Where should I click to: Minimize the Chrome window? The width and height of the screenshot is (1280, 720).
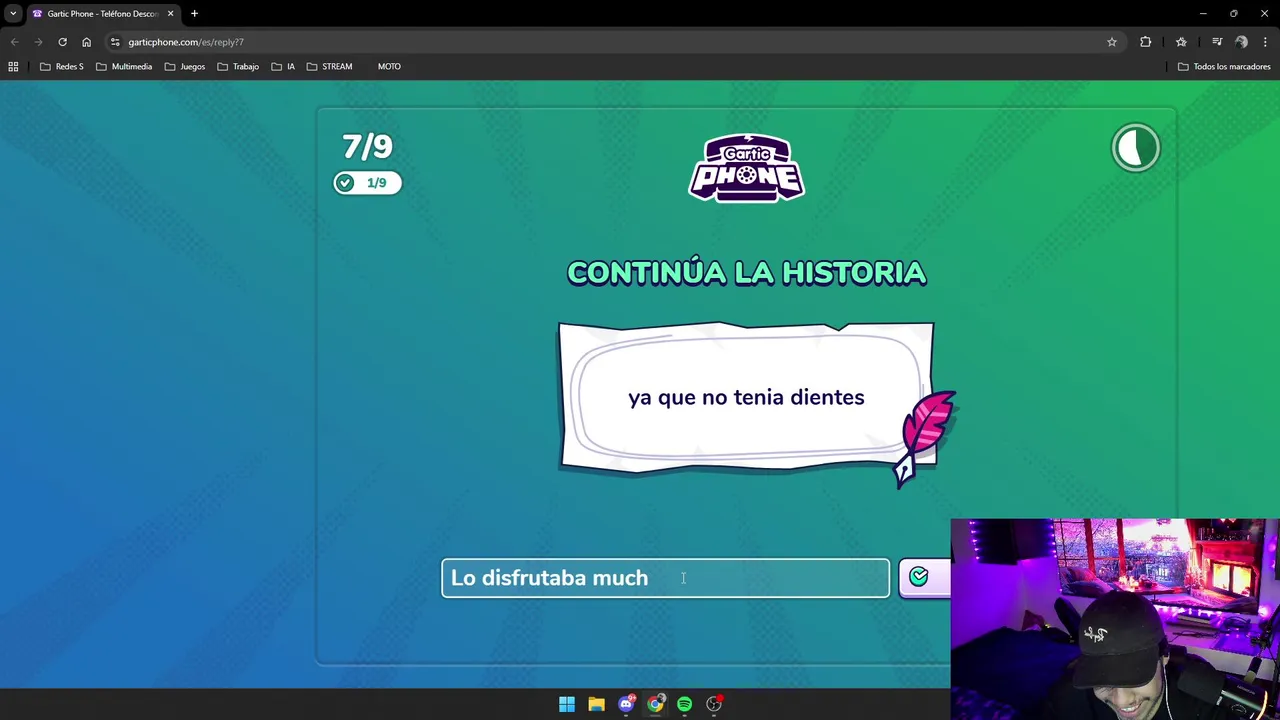(1203, 14)
